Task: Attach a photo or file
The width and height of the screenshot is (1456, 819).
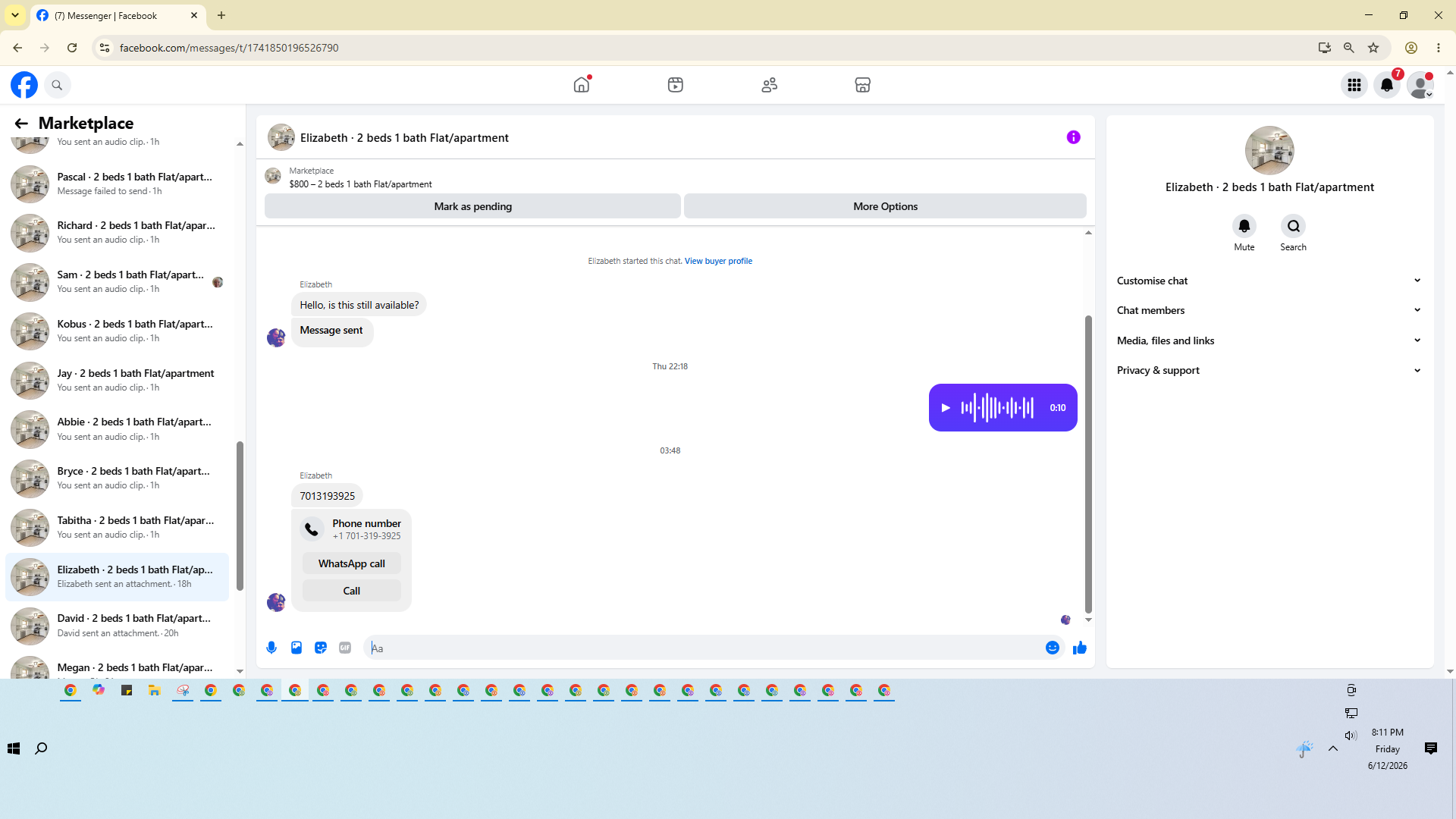Action: (x=297, y=648)
